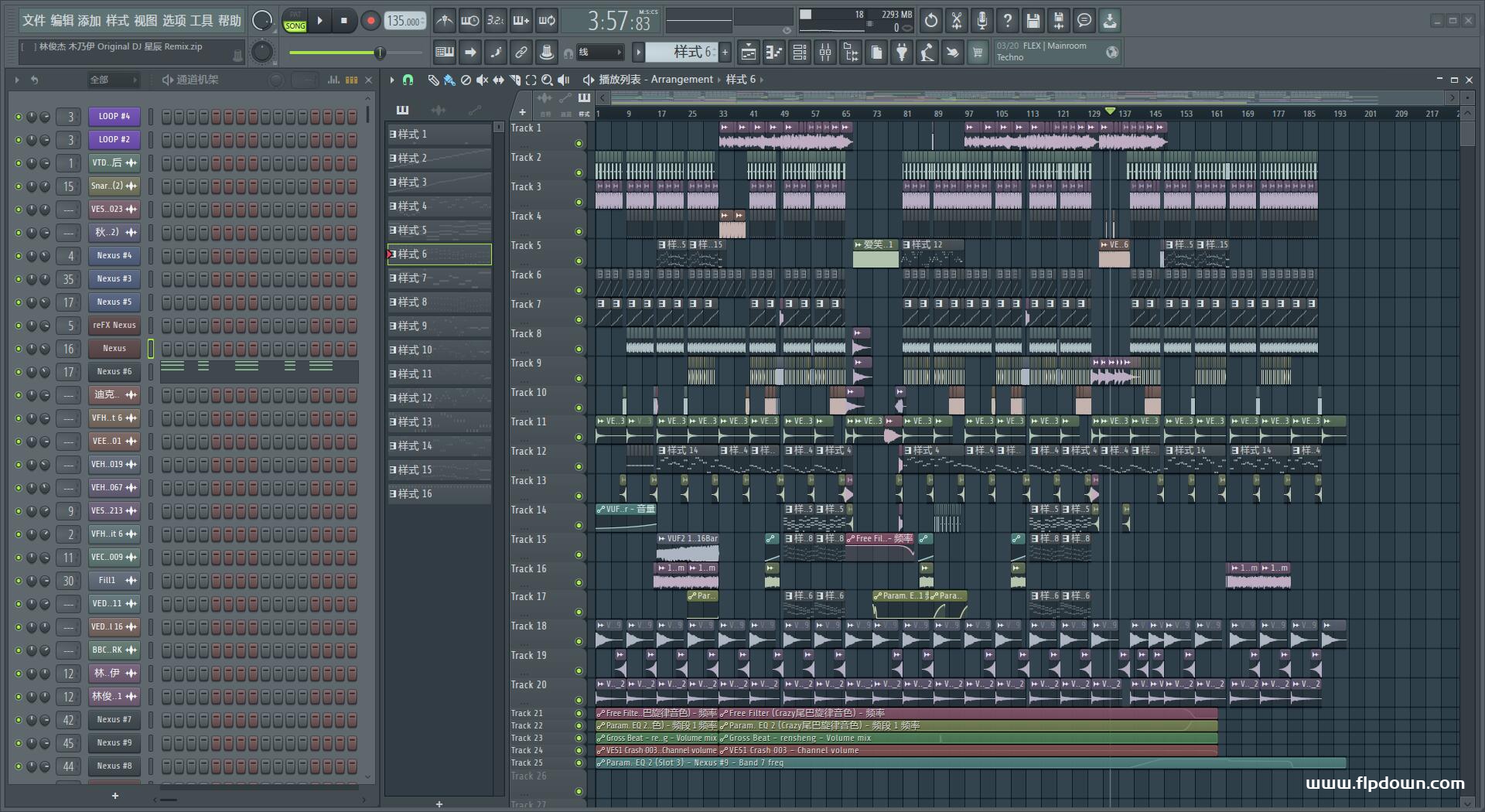The image size is (1485, 812).
Task: Select 样式 16 in pattern list
Action: pyautogui.click(x=439, y=494)
